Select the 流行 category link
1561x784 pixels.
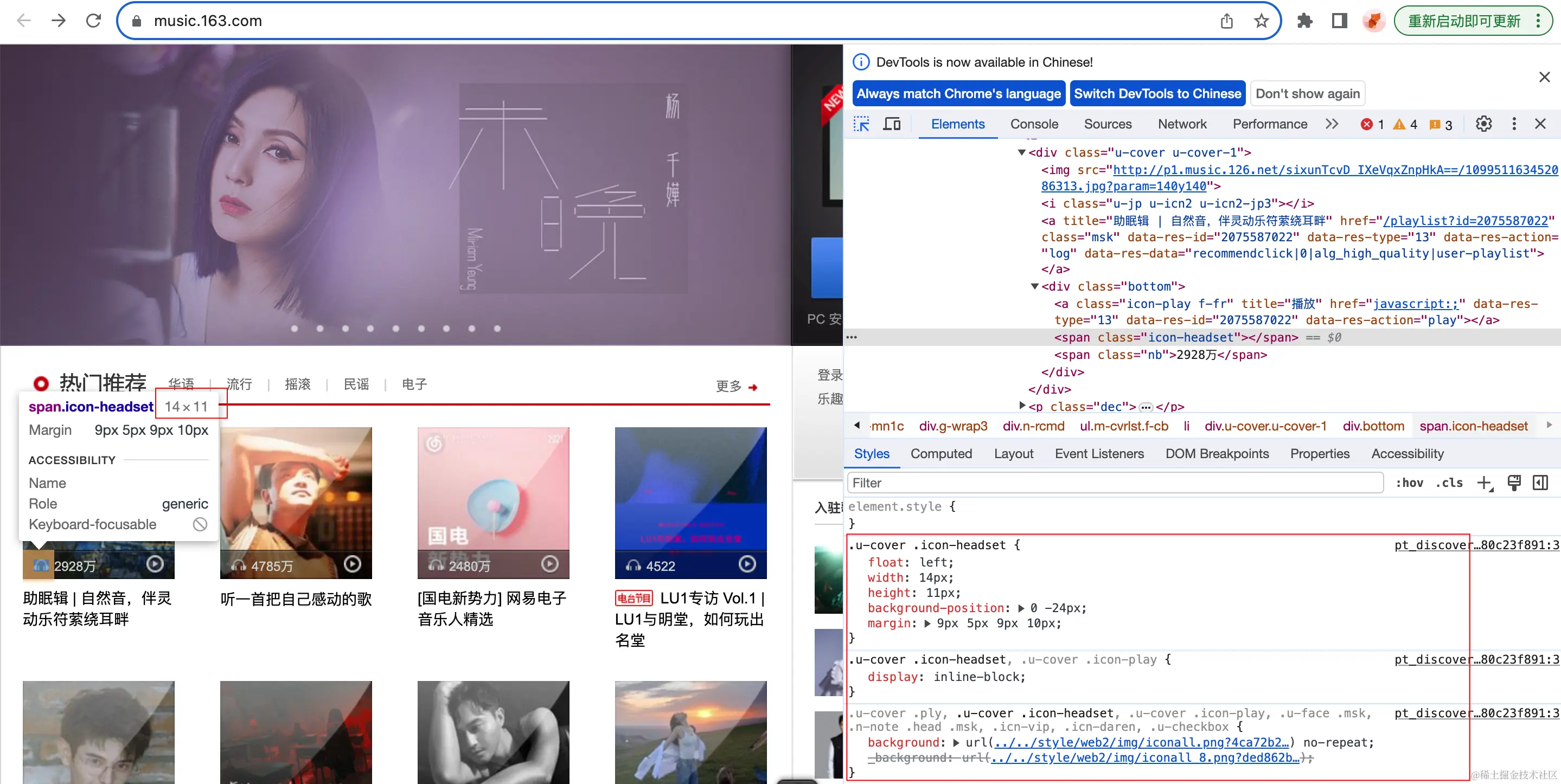[x=239, y=384]
